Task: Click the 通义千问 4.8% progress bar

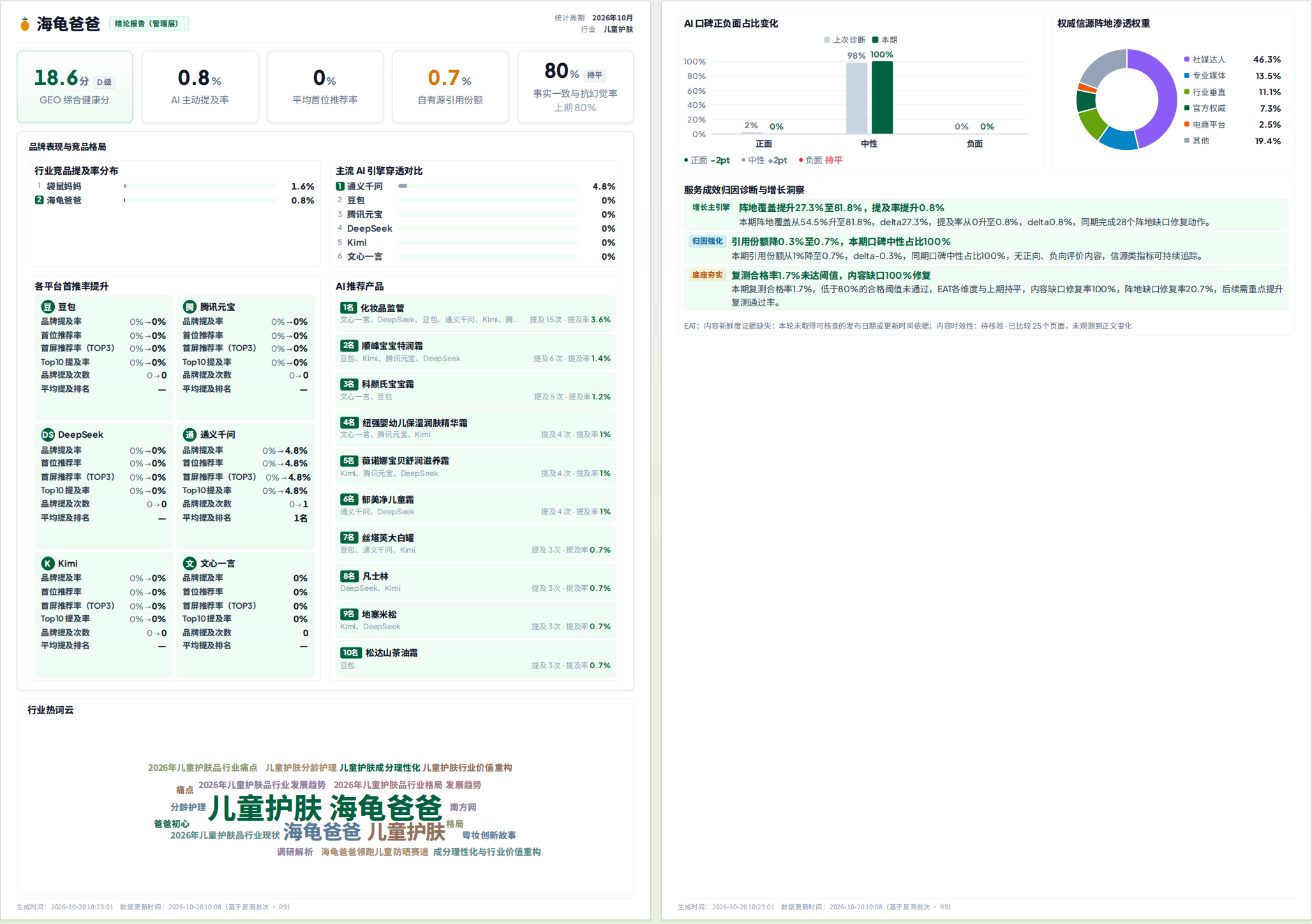Action: [x=488, y=186]
